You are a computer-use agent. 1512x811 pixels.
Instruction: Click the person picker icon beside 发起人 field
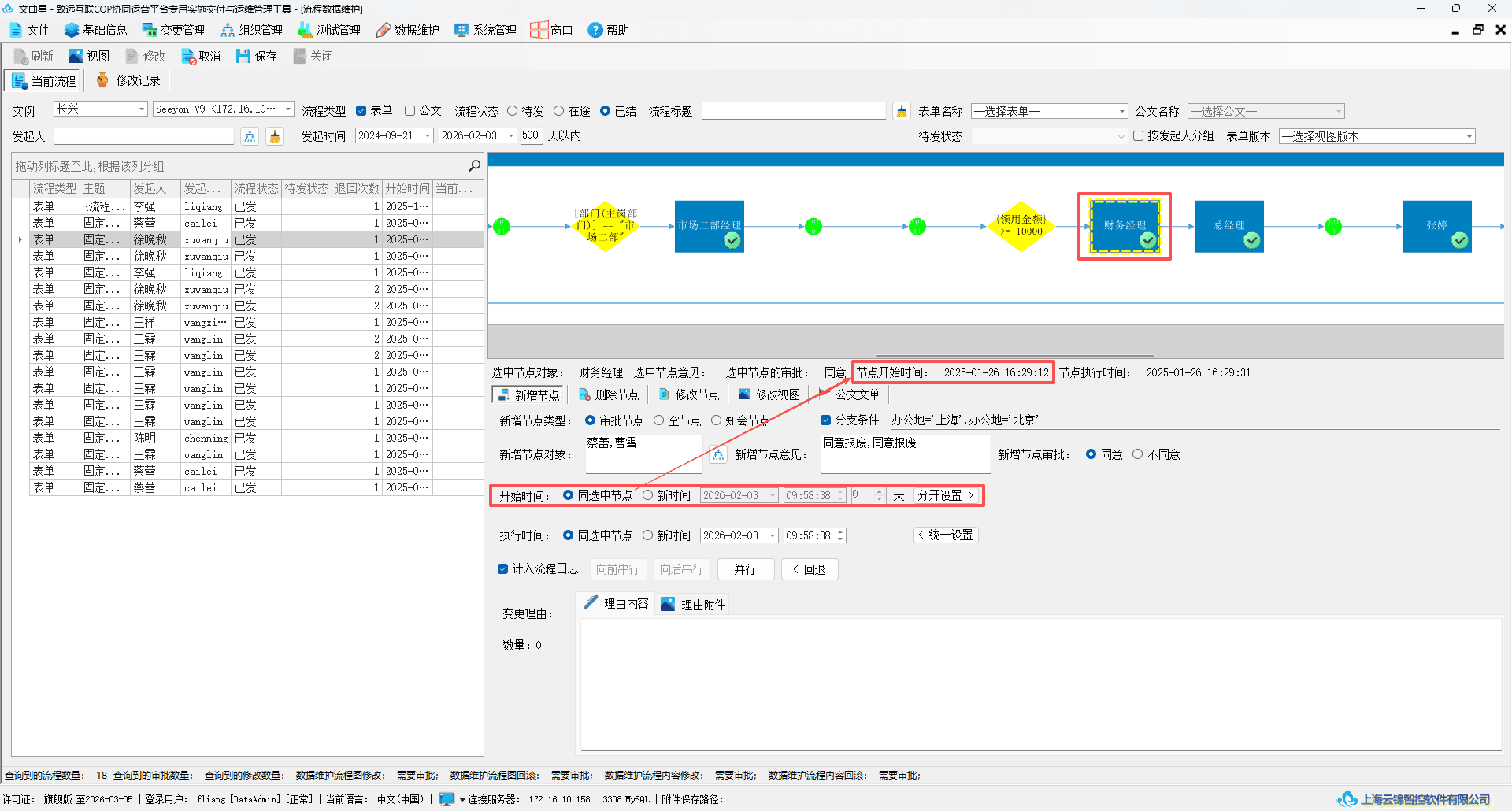(x=250, y=136)
